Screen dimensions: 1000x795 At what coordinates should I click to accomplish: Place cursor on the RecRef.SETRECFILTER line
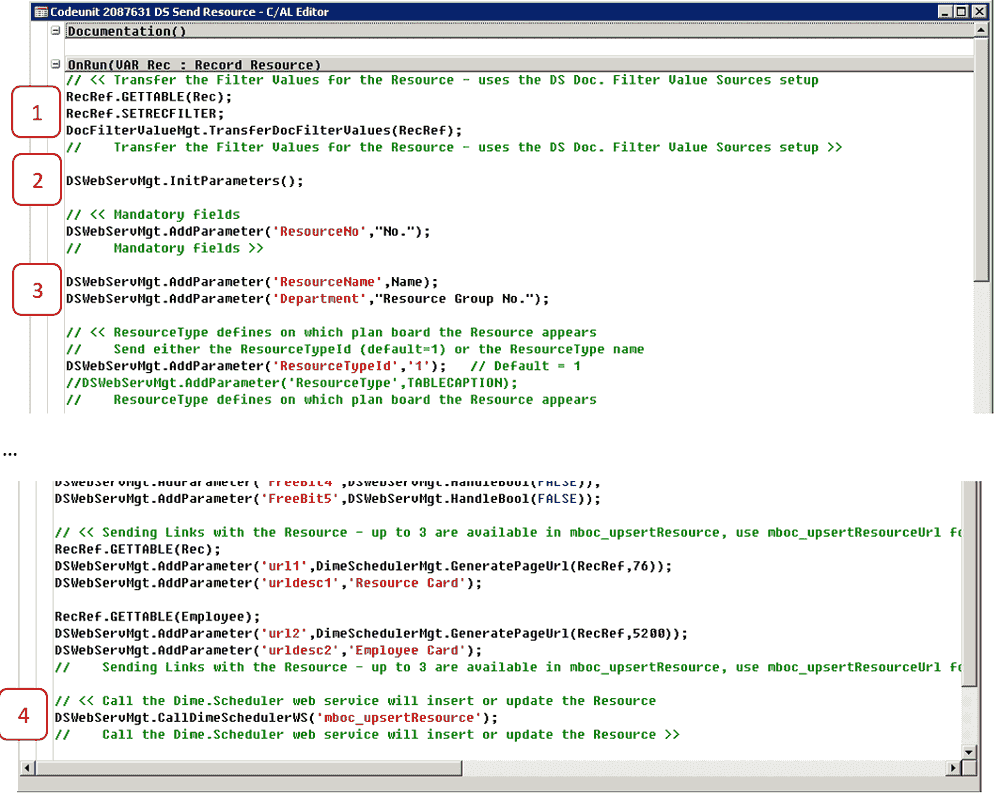(x=145, y=113)
